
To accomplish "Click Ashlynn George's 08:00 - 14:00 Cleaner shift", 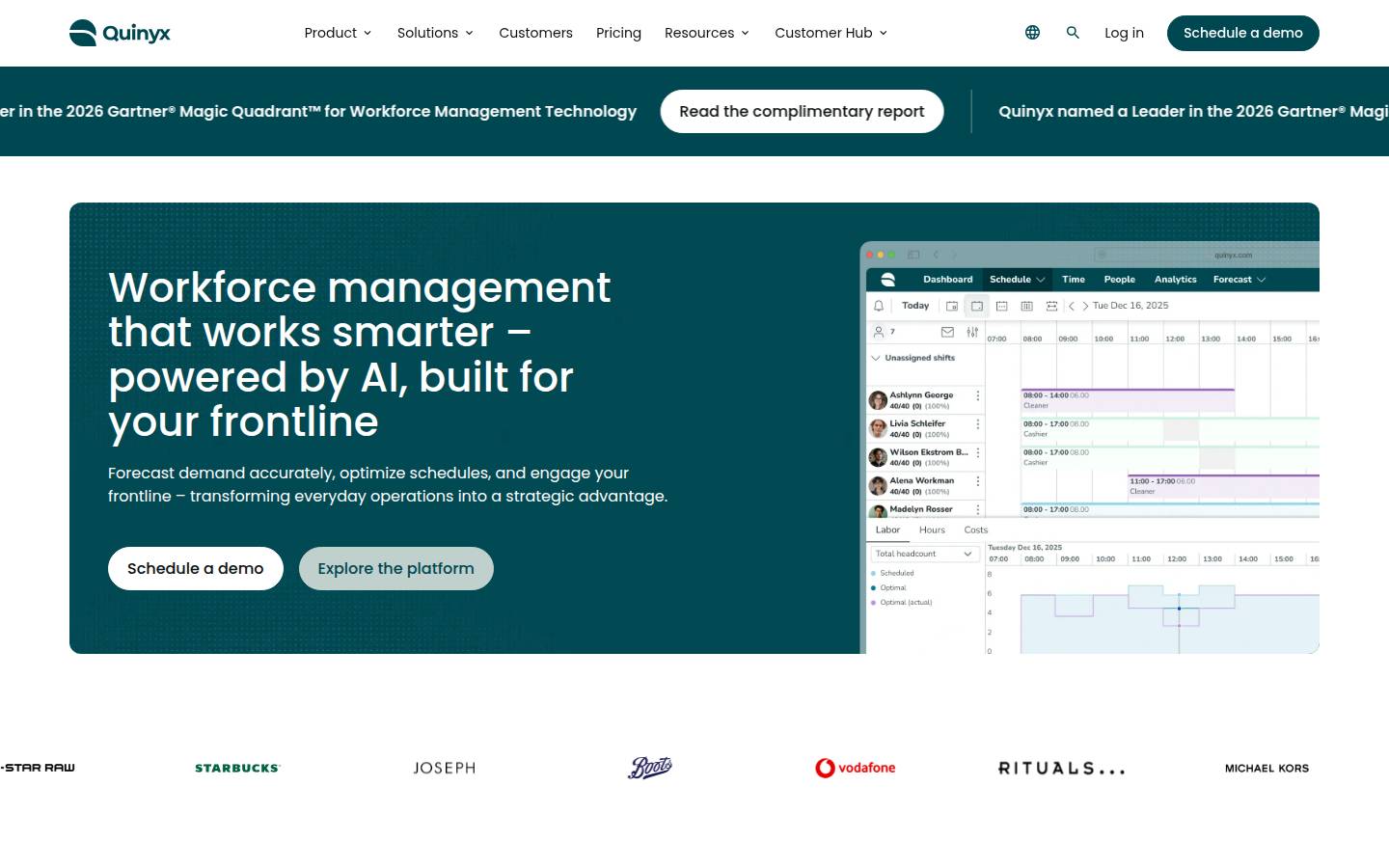I will tap(1128, 400).
